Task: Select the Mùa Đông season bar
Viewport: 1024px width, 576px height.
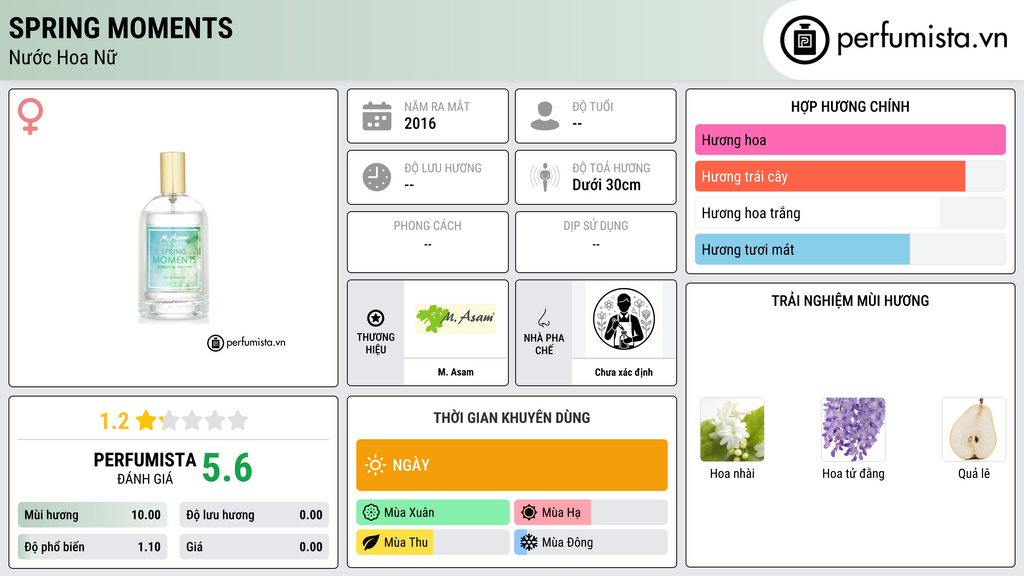Action: click(x=591, y=542)
